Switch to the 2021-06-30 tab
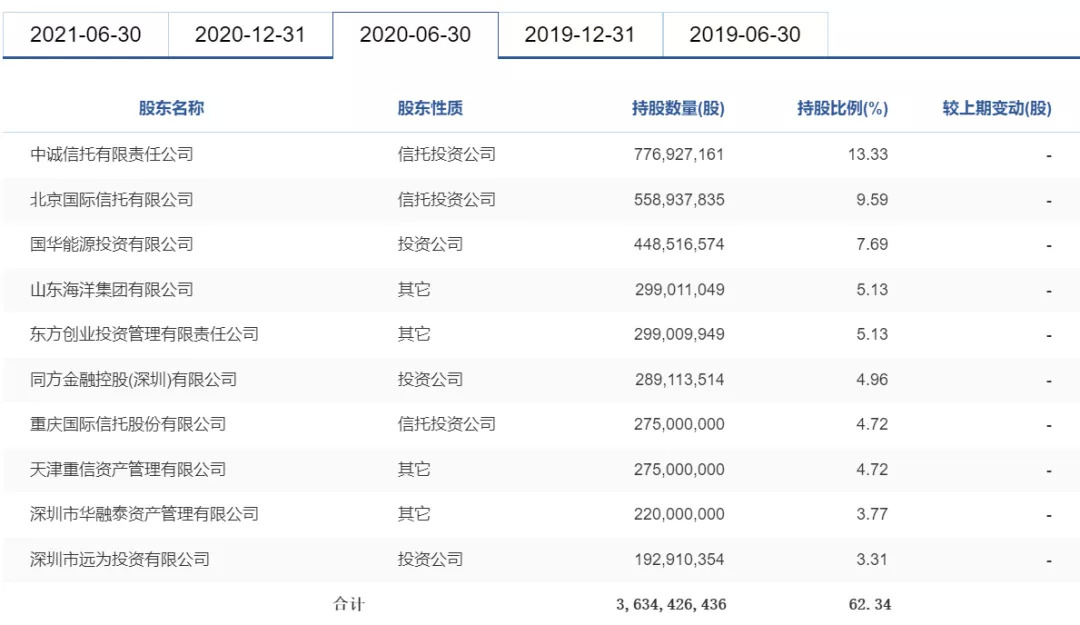The height and width of the screenshot is (625, 1080). 85,34
